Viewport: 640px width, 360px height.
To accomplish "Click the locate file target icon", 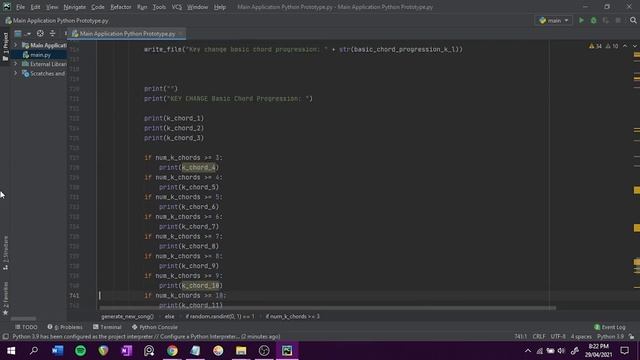I will tap(40, 34).
